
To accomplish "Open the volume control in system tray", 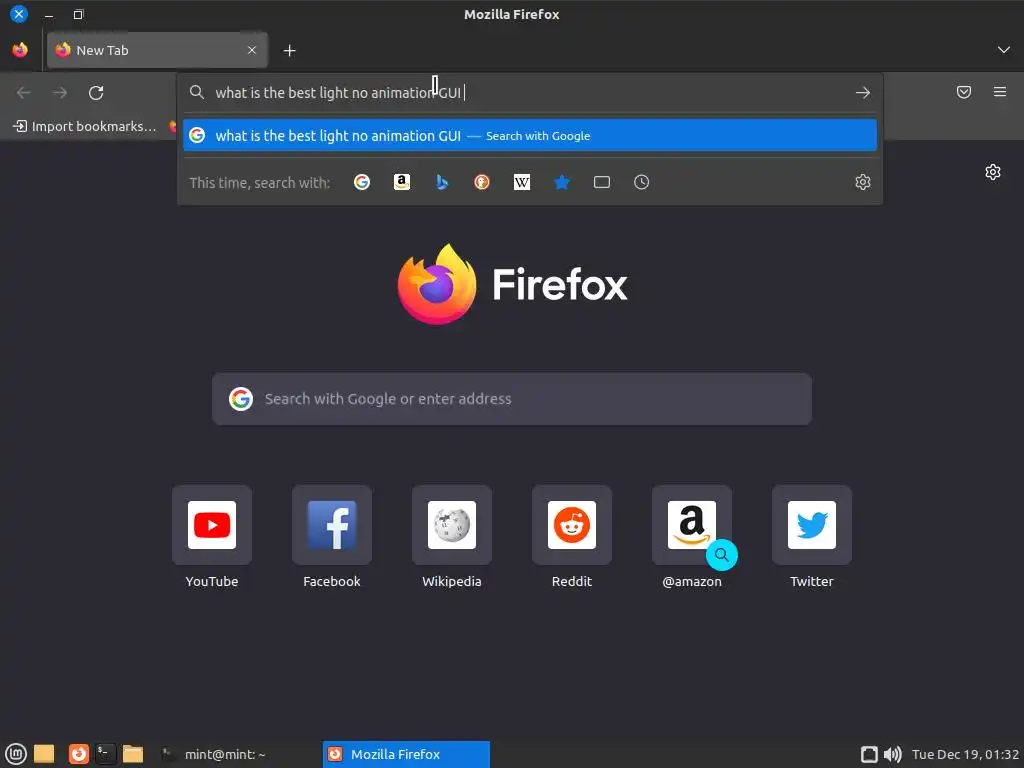I will point(893,754).
